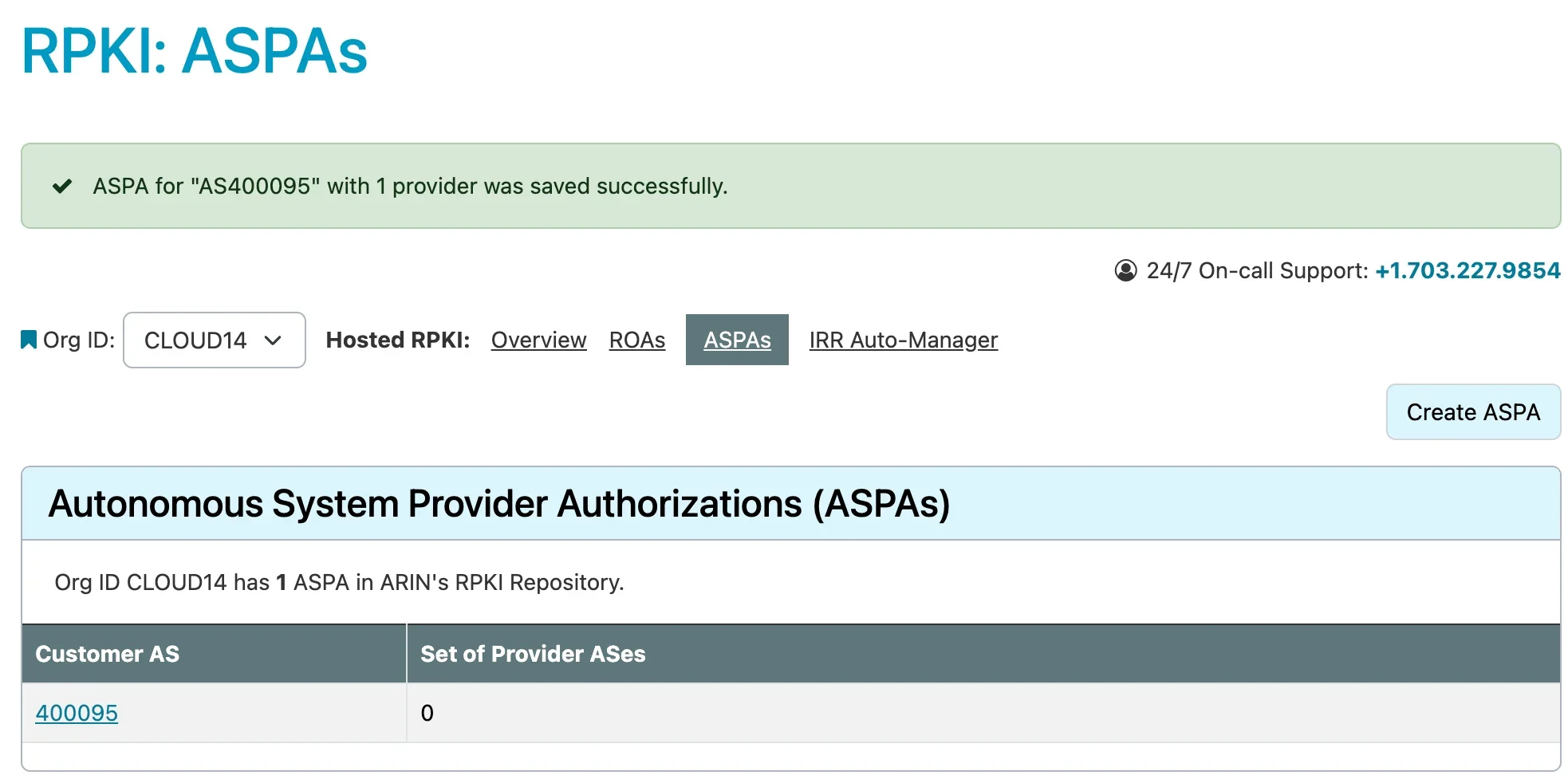Select a different organization from CLOUD14 picker

[x=214, y=340]
